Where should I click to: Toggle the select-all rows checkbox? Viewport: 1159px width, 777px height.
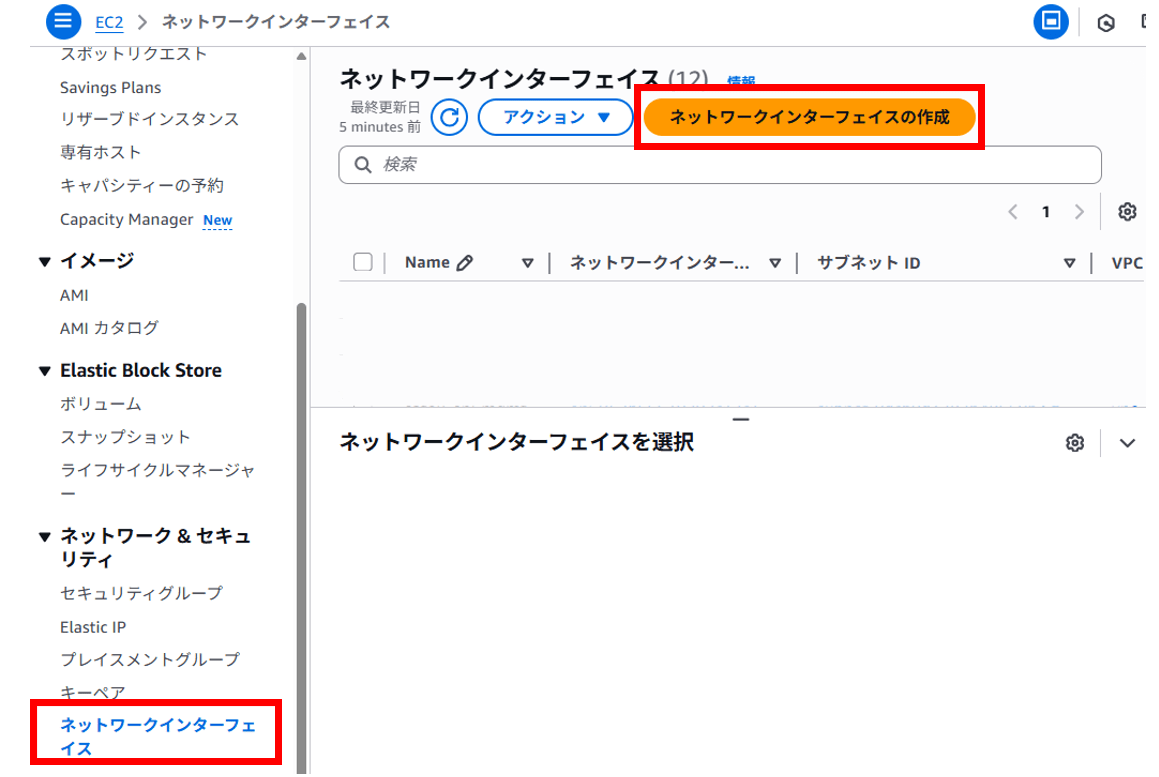(363, 262)
